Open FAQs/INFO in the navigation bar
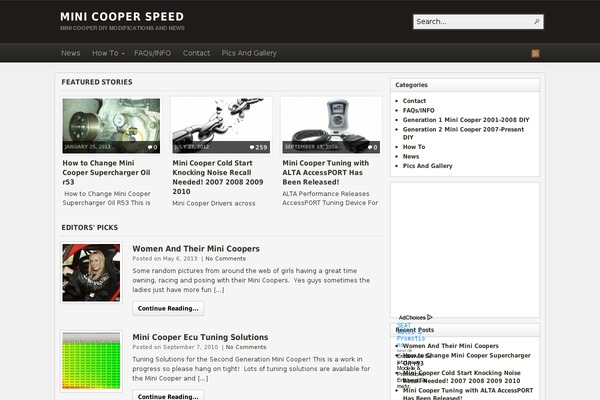Image resolution: width=600 pixels, height=400 pixels. point(153,53)
